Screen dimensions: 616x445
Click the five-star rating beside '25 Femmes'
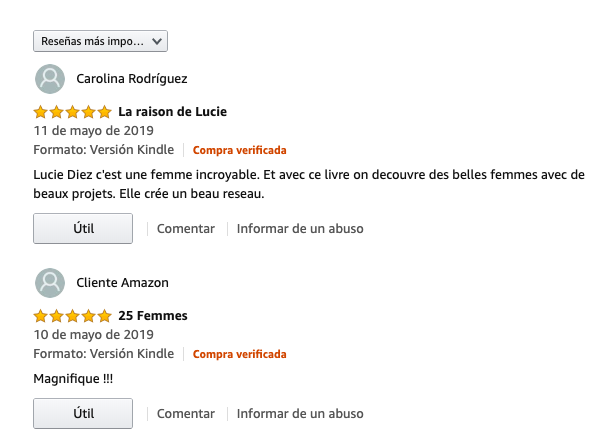point(72,316)
